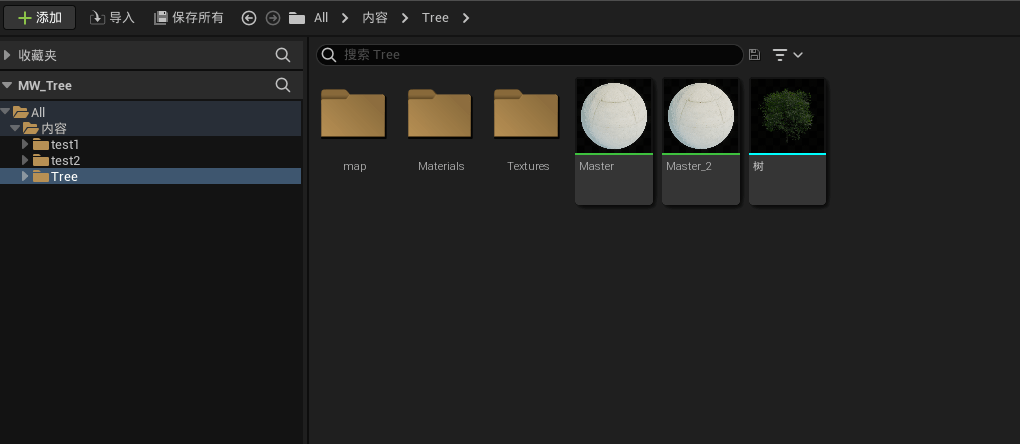Viewport: 1020px width, 444px height.
Task: Collapse the MW_Tree section
Action: (x=8, y=86)
